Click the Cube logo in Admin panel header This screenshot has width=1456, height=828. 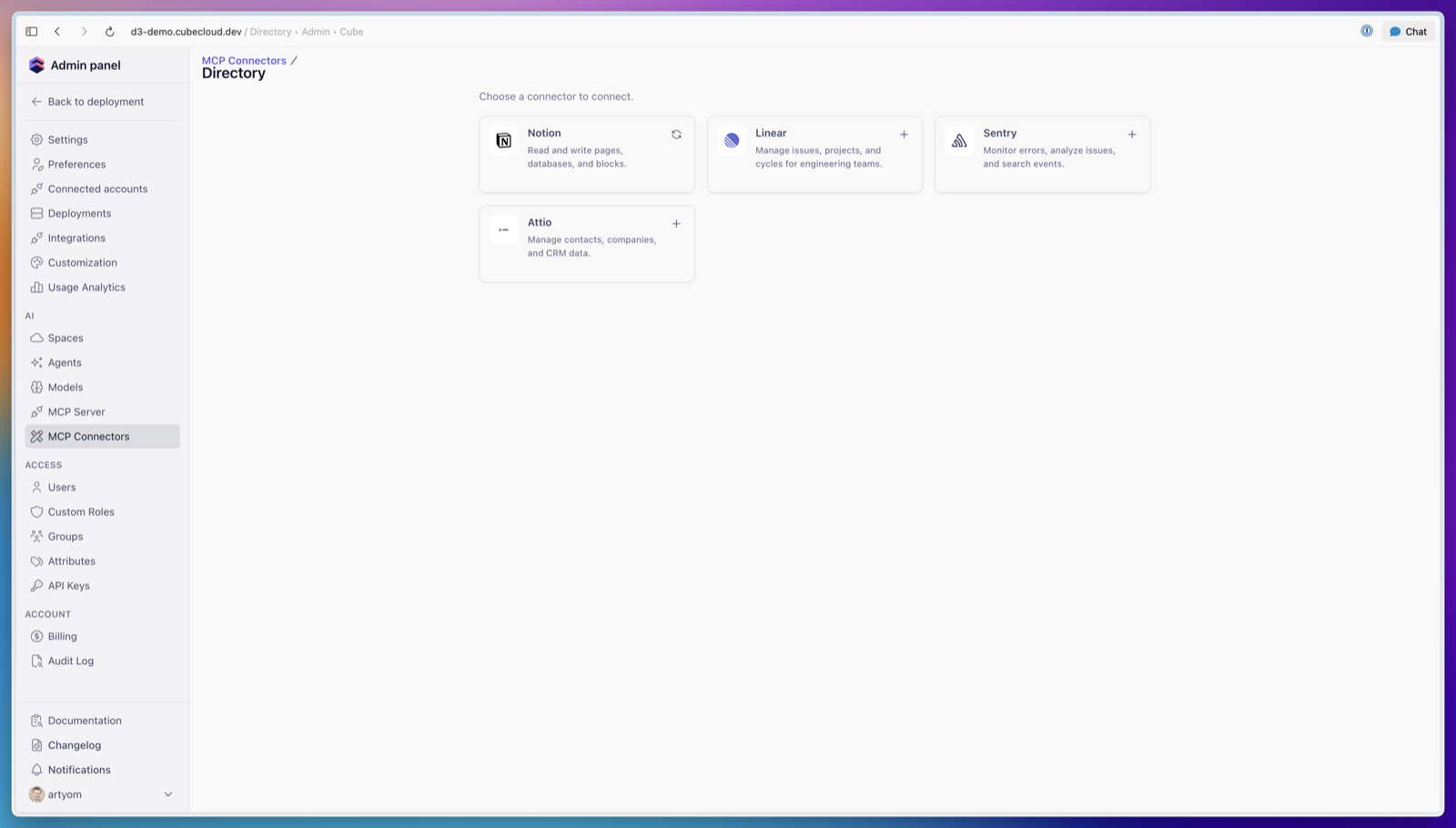coord(36,66)
